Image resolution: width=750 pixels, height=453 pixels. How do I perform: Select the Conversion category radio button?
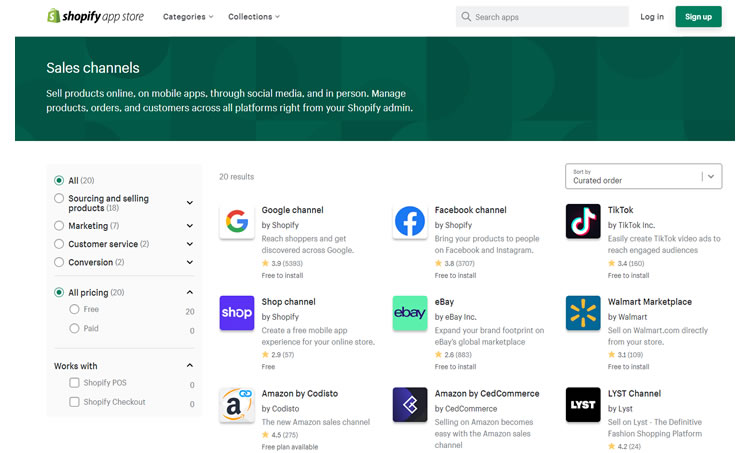59,262
